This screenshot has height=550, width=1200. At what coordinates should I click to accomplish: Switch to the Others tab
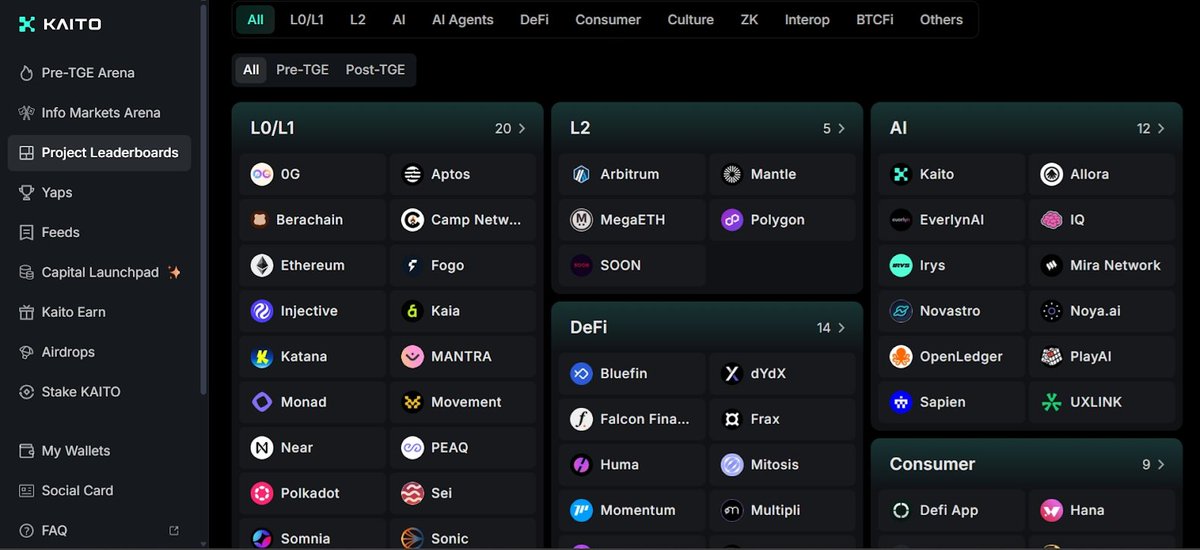(x=941, y=20)
